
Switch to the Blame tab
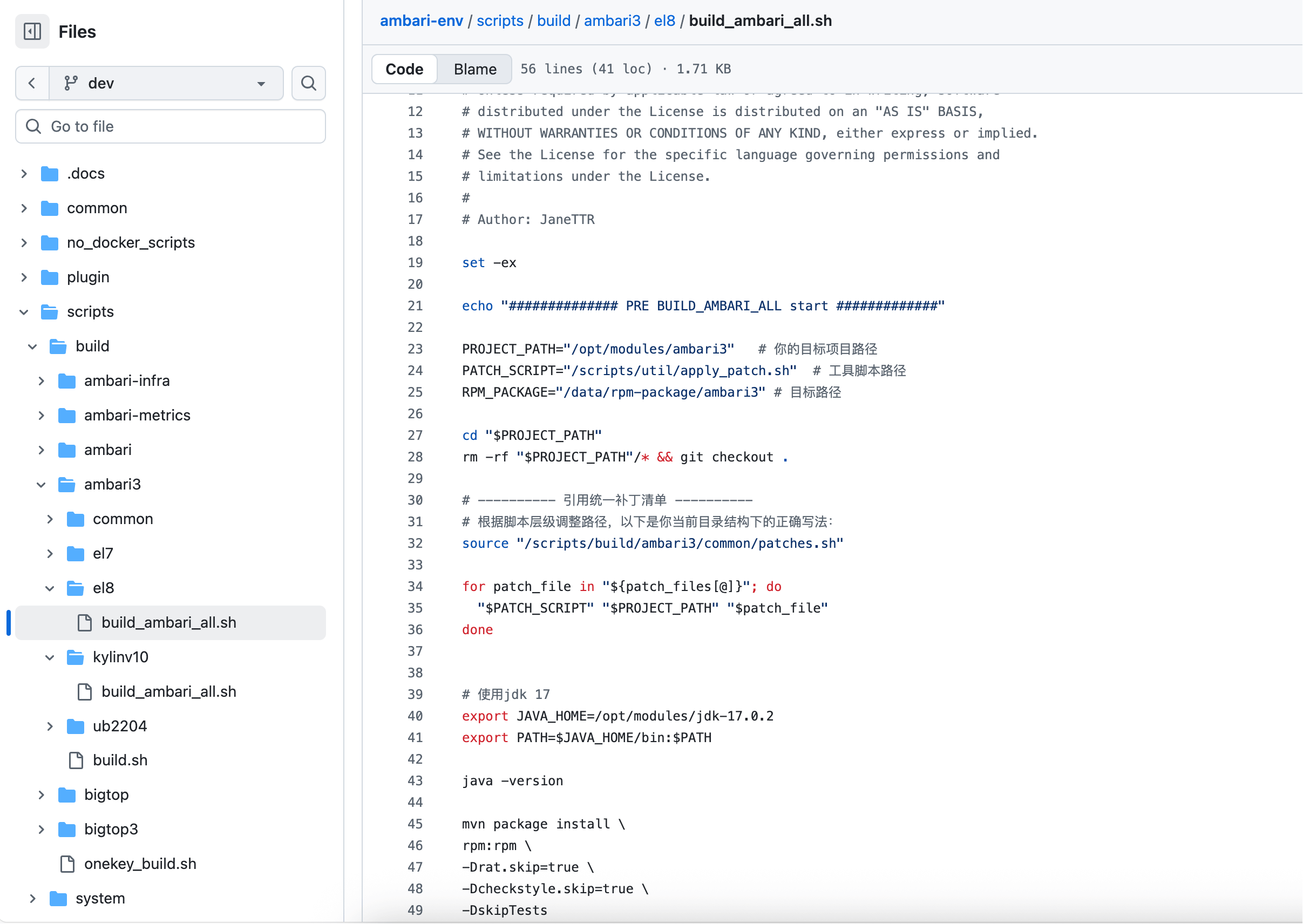point(474,70)
